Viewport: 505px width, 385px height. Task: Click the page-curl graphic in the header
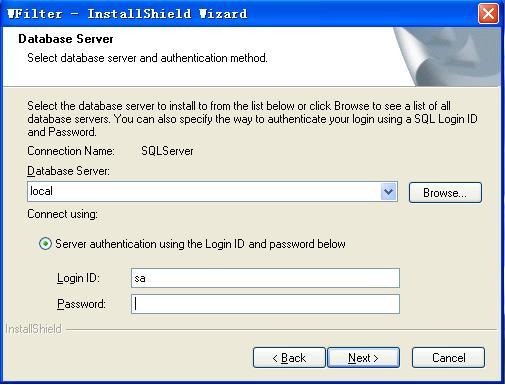click(x=448, y=57)
